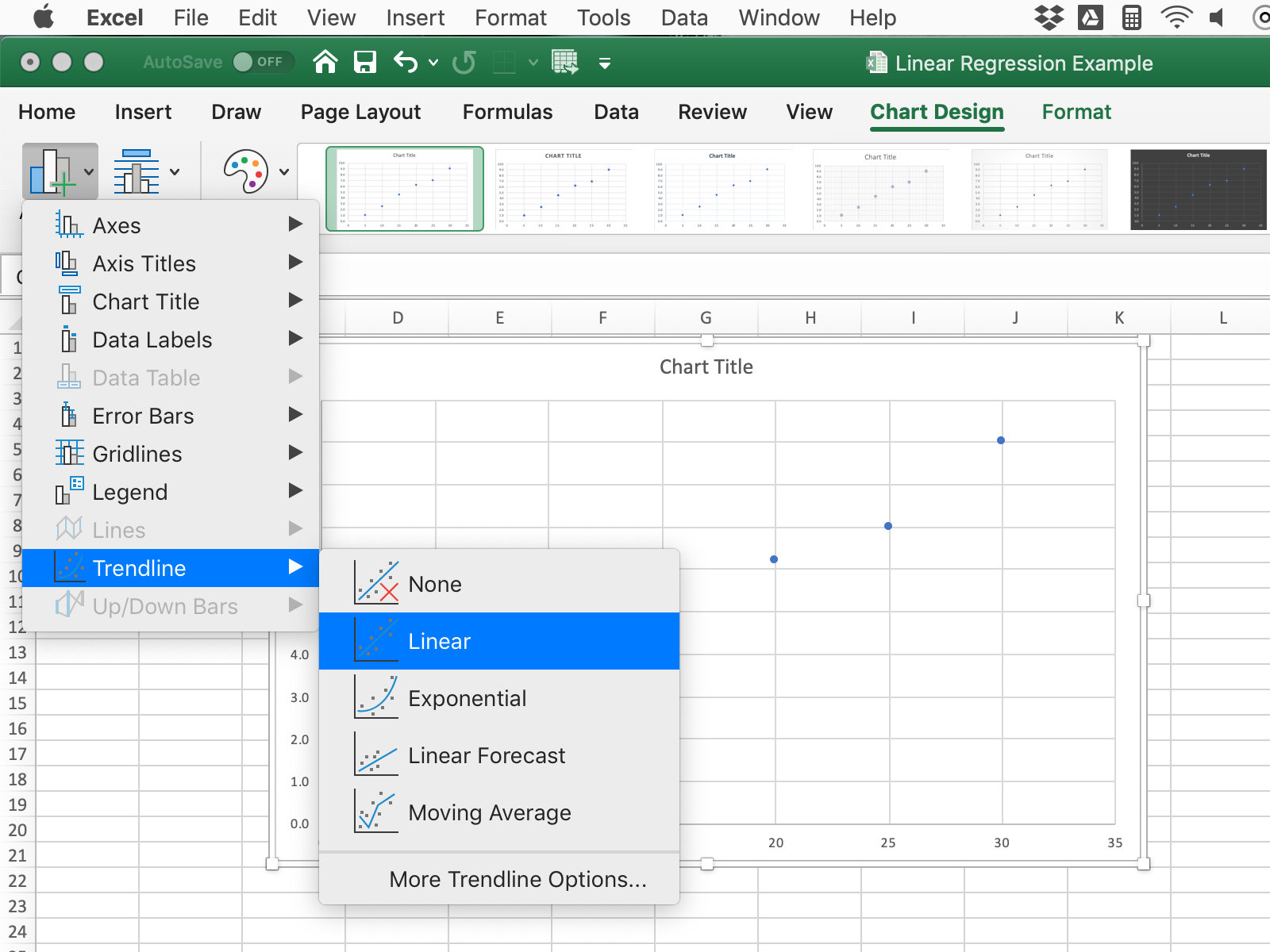Open More Trendline Options
Image resolution: width=1270 pixels, height=952 pixels.
(518, 879)
